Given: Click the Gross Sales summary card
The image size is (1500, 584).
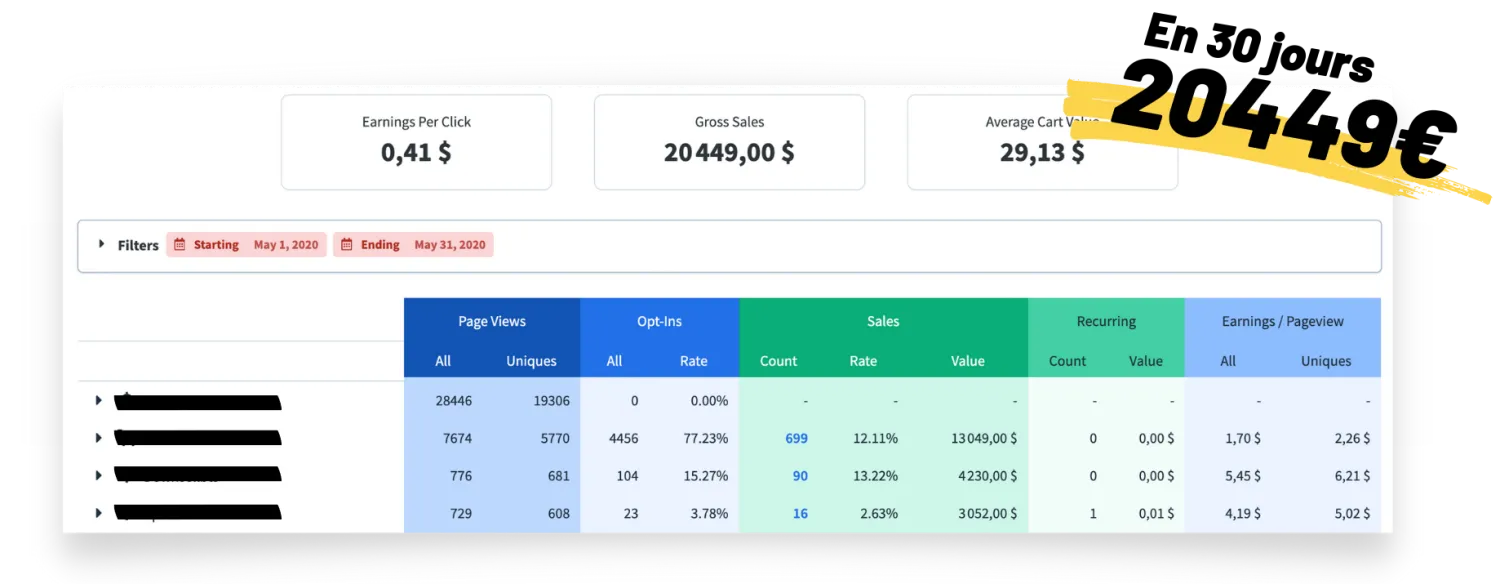Looking at the screenshot, I should coord(729,142).
